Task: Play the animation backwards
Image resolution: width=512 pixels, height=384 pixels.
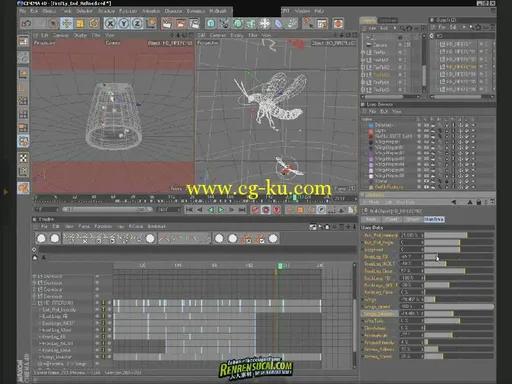Action: tap(211, 210)
